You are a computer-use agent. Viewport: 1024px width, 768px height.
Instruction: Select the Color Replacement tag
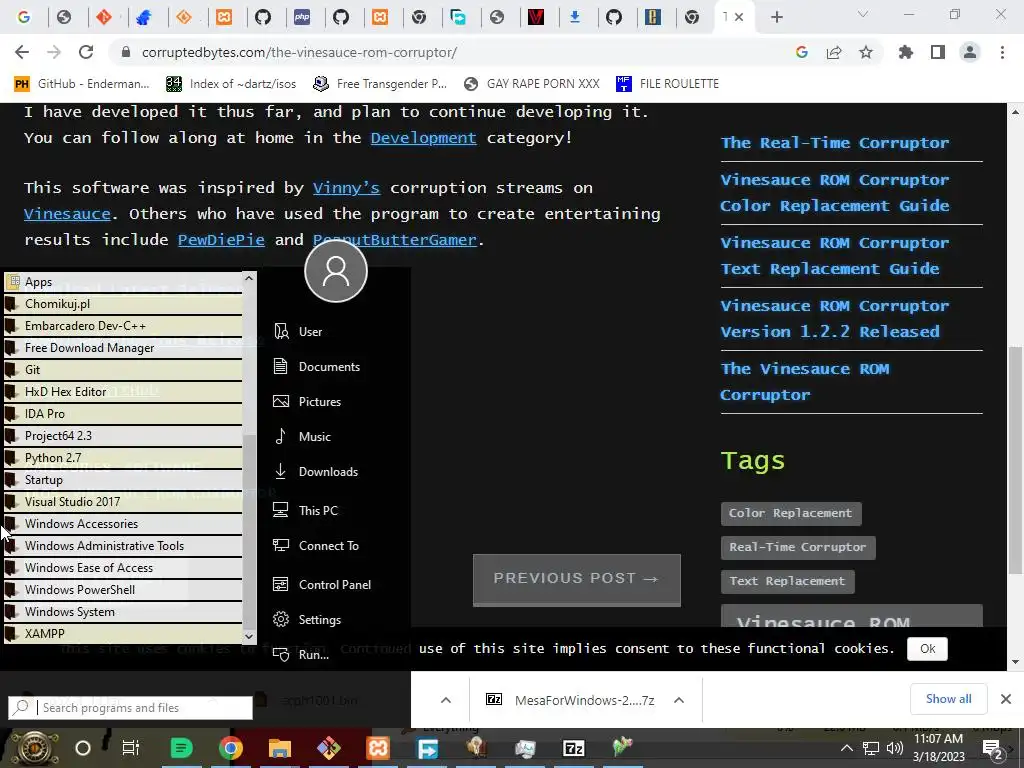point(791,513)
